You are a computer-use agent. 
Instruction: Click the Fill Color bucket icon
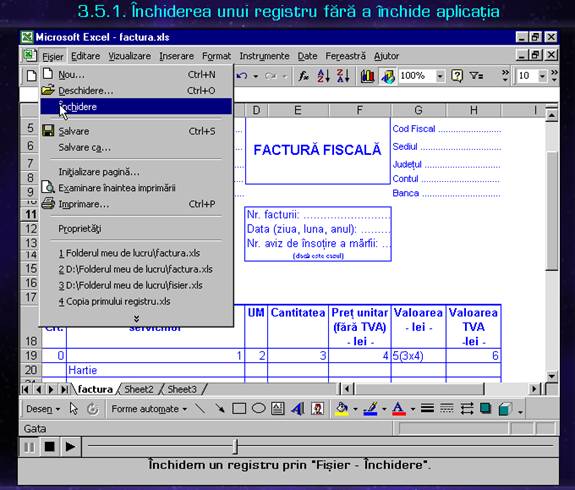tap(342, 408)
